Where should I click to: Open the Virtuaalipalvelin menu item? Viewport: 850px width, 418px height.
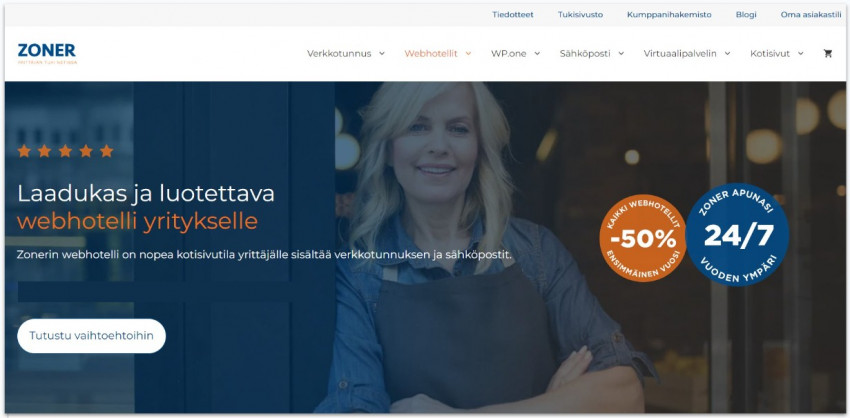[x=680, y=54]
